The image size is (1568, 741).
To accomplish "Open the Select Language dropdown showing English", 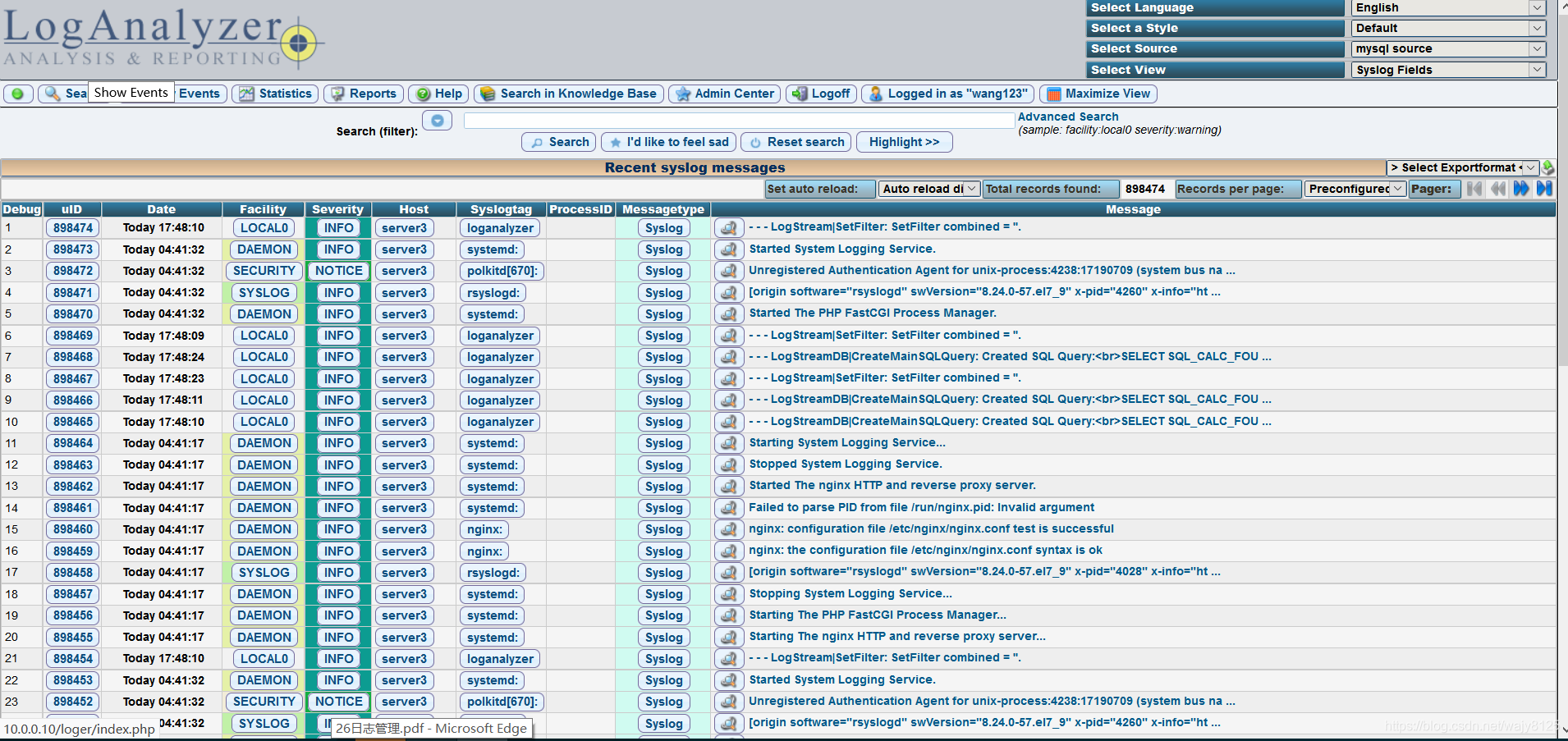I will 1449,7.
